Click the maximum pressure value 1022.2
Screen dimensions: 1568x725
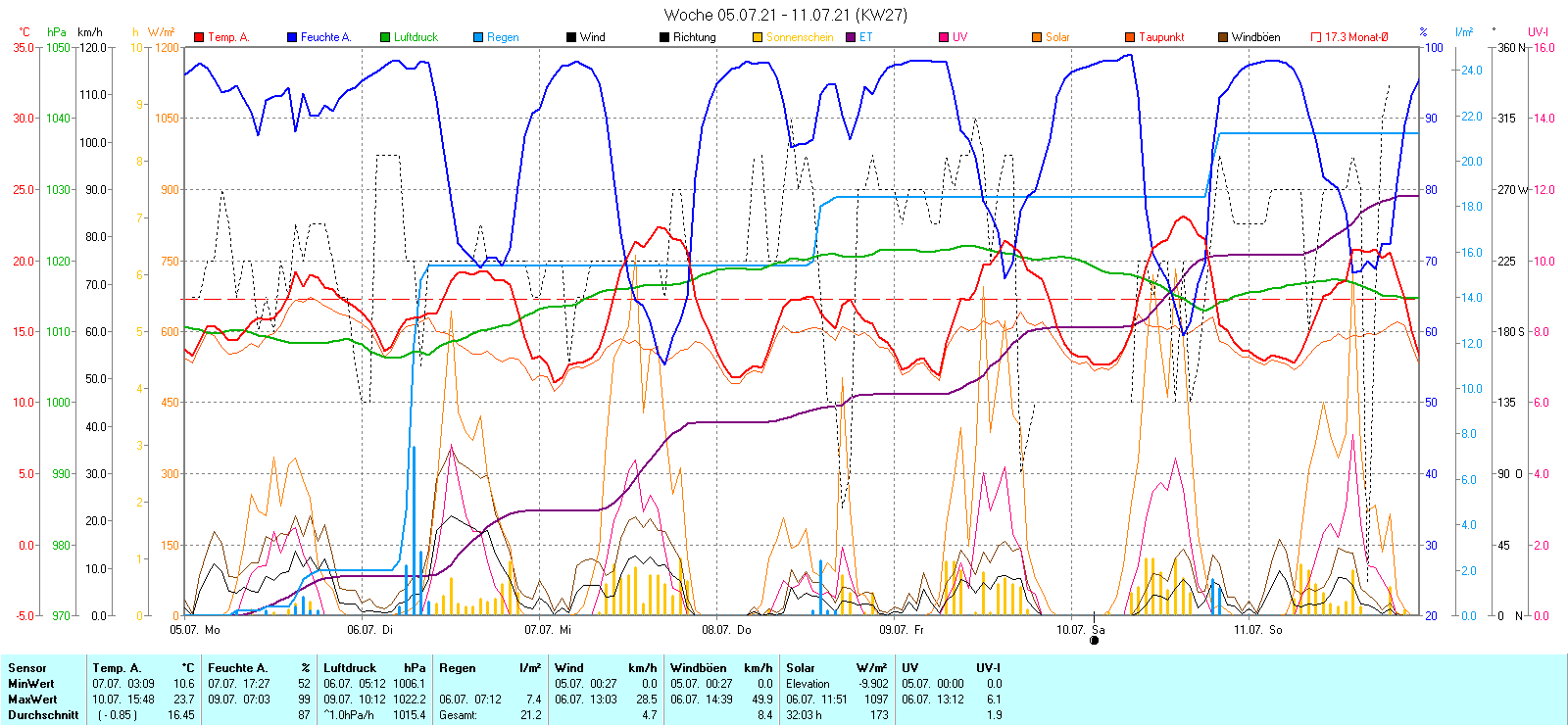(x=409, y=700)
